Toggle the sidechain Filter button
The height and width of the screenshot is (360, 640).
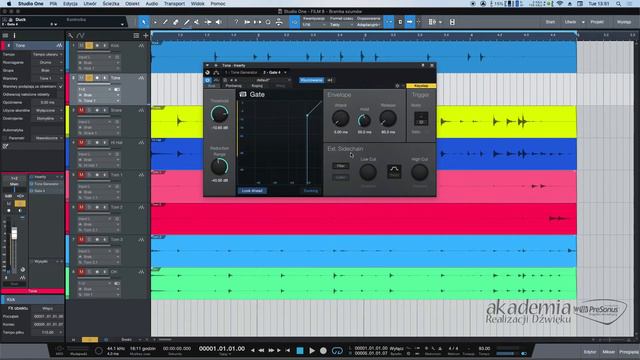pos(340,166)
